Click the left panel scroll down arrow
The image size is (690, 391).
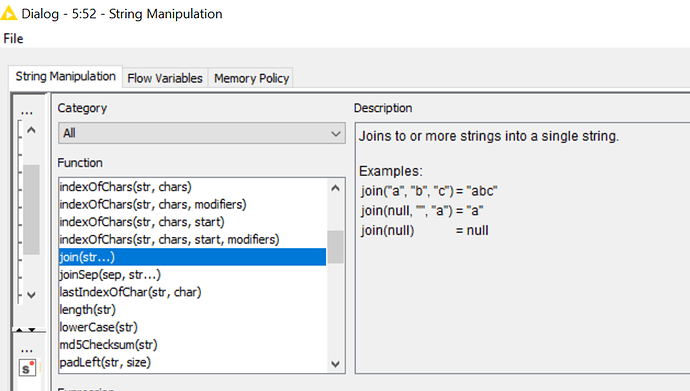tap(31, 295)
